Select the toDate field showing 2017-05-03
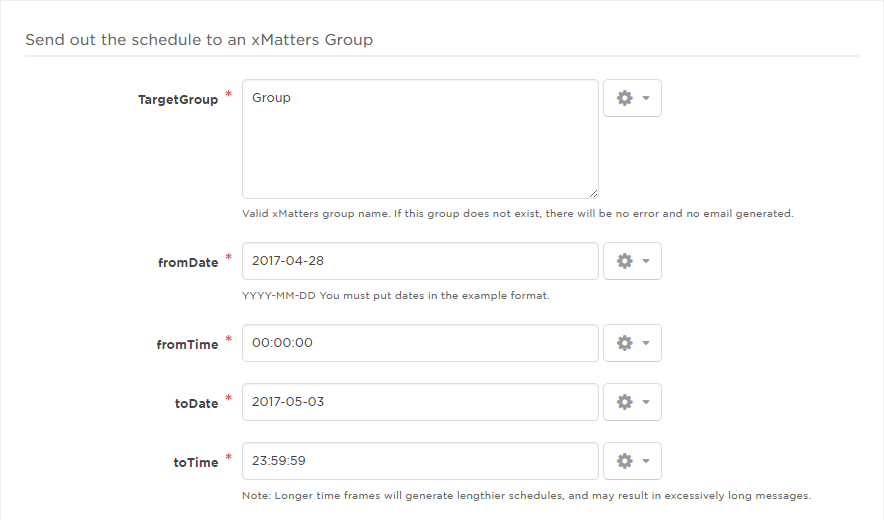This screenshot has width=884, height=520. 420,402
